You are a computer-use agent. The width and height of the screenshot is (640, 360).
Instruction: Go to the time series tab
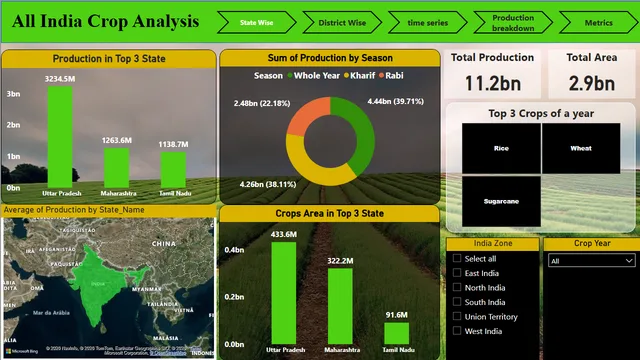(427, 22)
